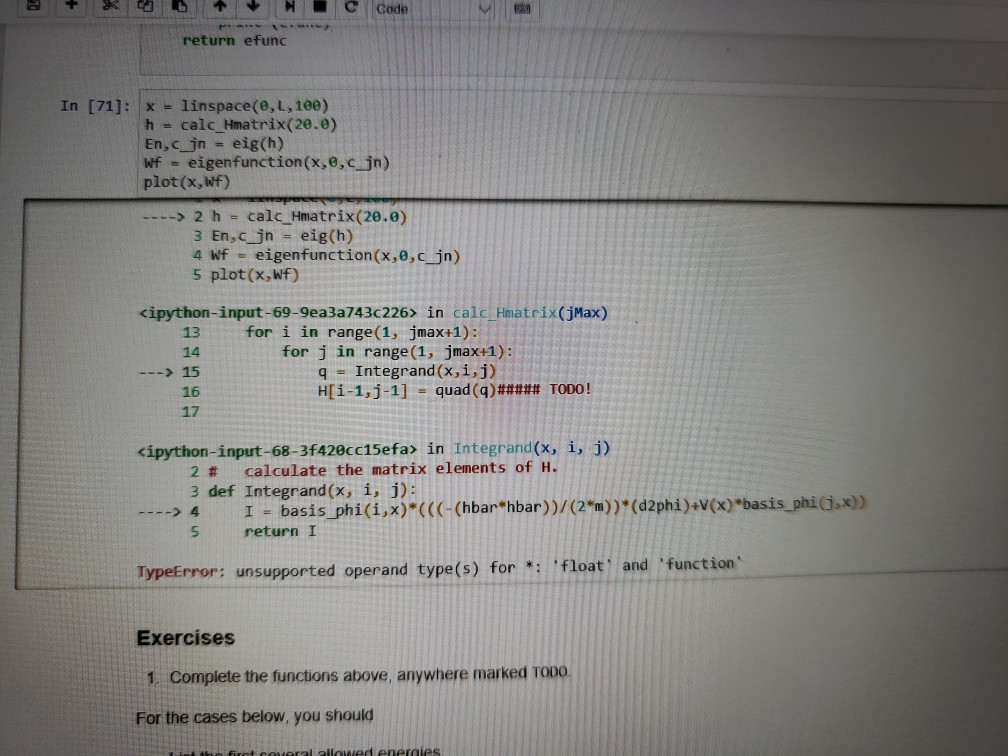Image resolution: width=1008 pixels, height=756 pixels.
Task: Click 'For the cases below, you should' text
Action: (x=255, y=716)
